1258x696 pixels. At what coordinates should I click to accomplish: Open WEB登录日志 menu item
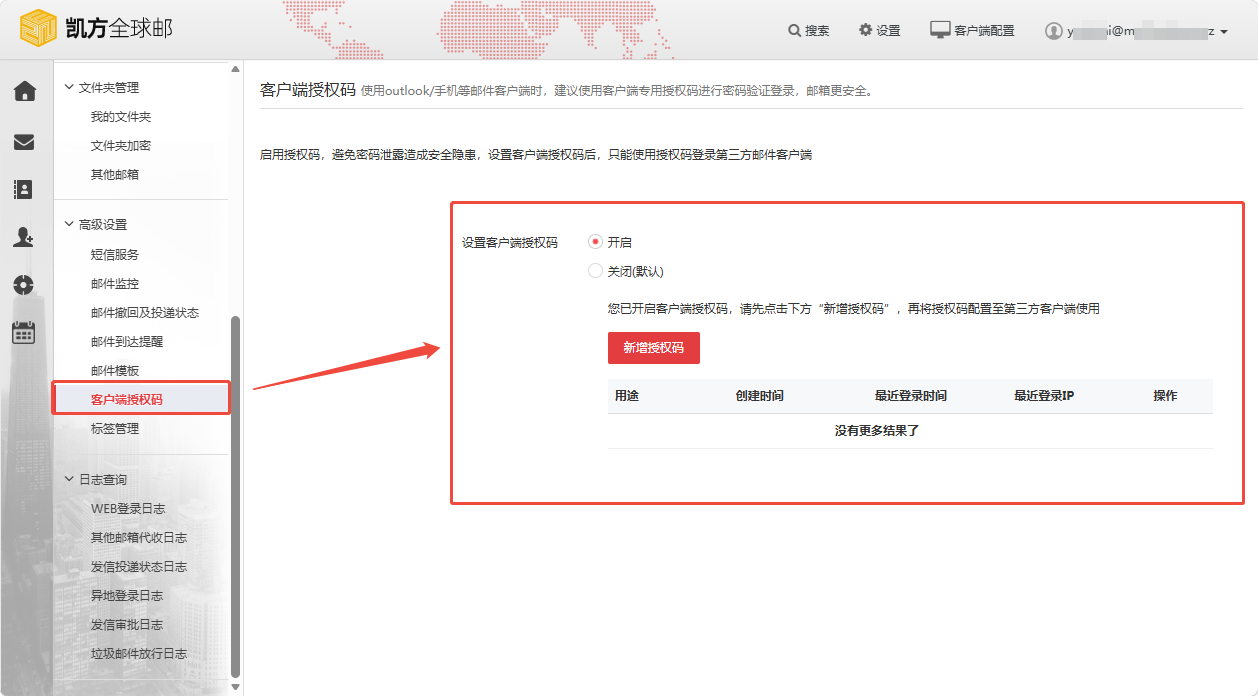tap(128, 509)
